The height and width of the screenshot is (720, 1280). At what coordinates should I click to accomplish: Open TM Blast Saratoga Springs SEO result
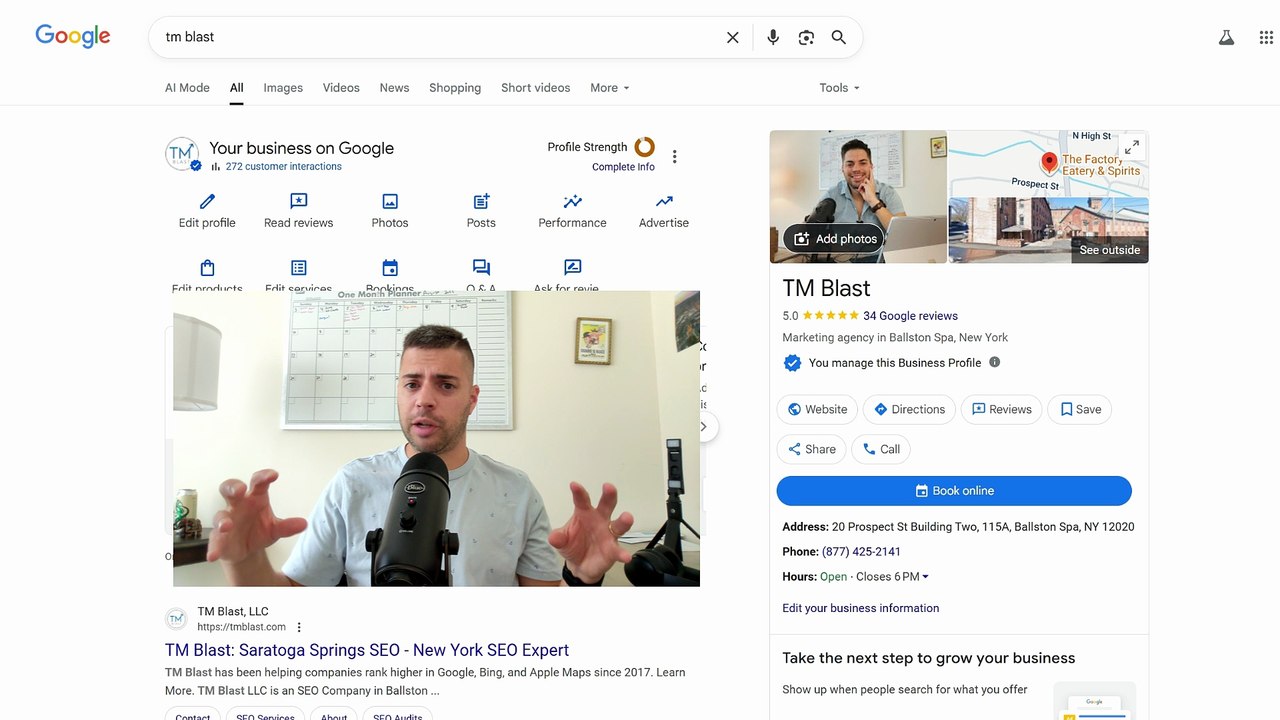(367, 650)
